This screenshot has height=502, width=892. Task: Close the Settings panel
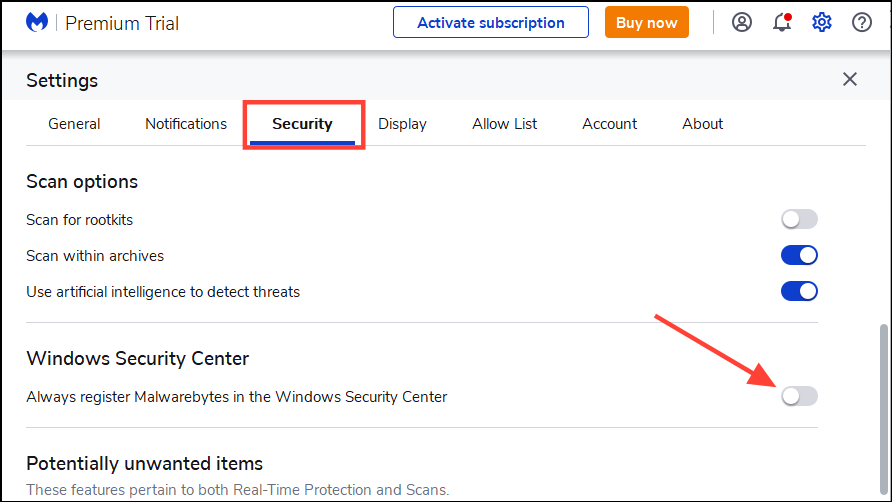point(850,79)
